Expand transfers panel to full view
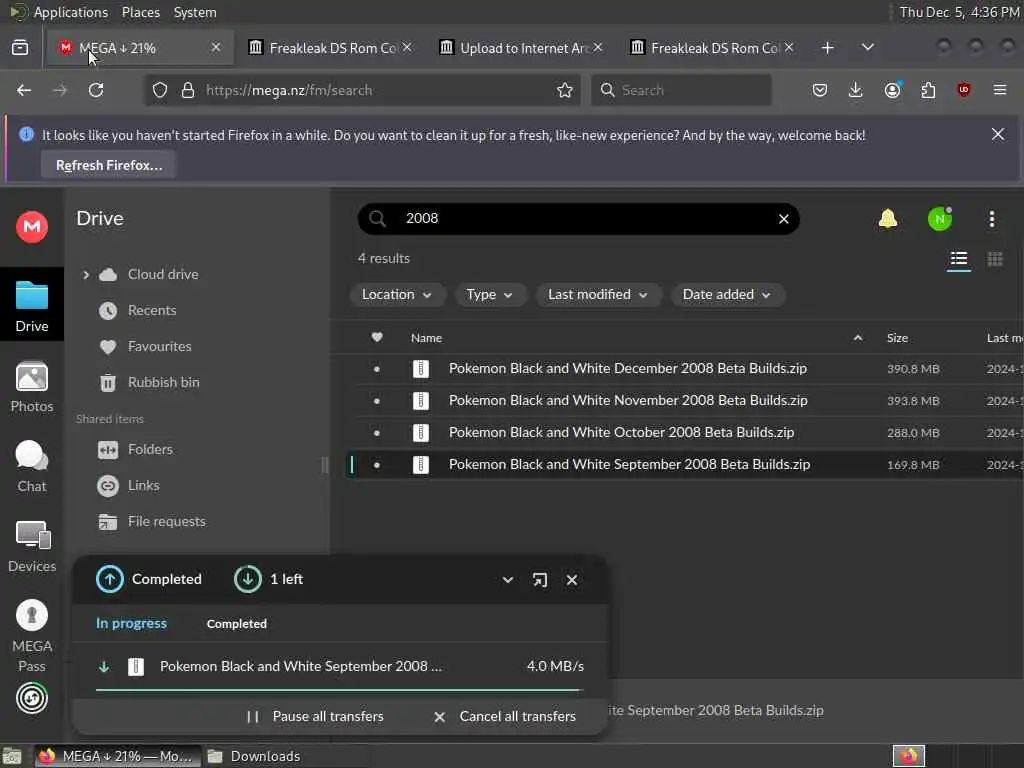The height and width of the screenshot is (768, 1024). pyautogui.click(x=539, y=580)
